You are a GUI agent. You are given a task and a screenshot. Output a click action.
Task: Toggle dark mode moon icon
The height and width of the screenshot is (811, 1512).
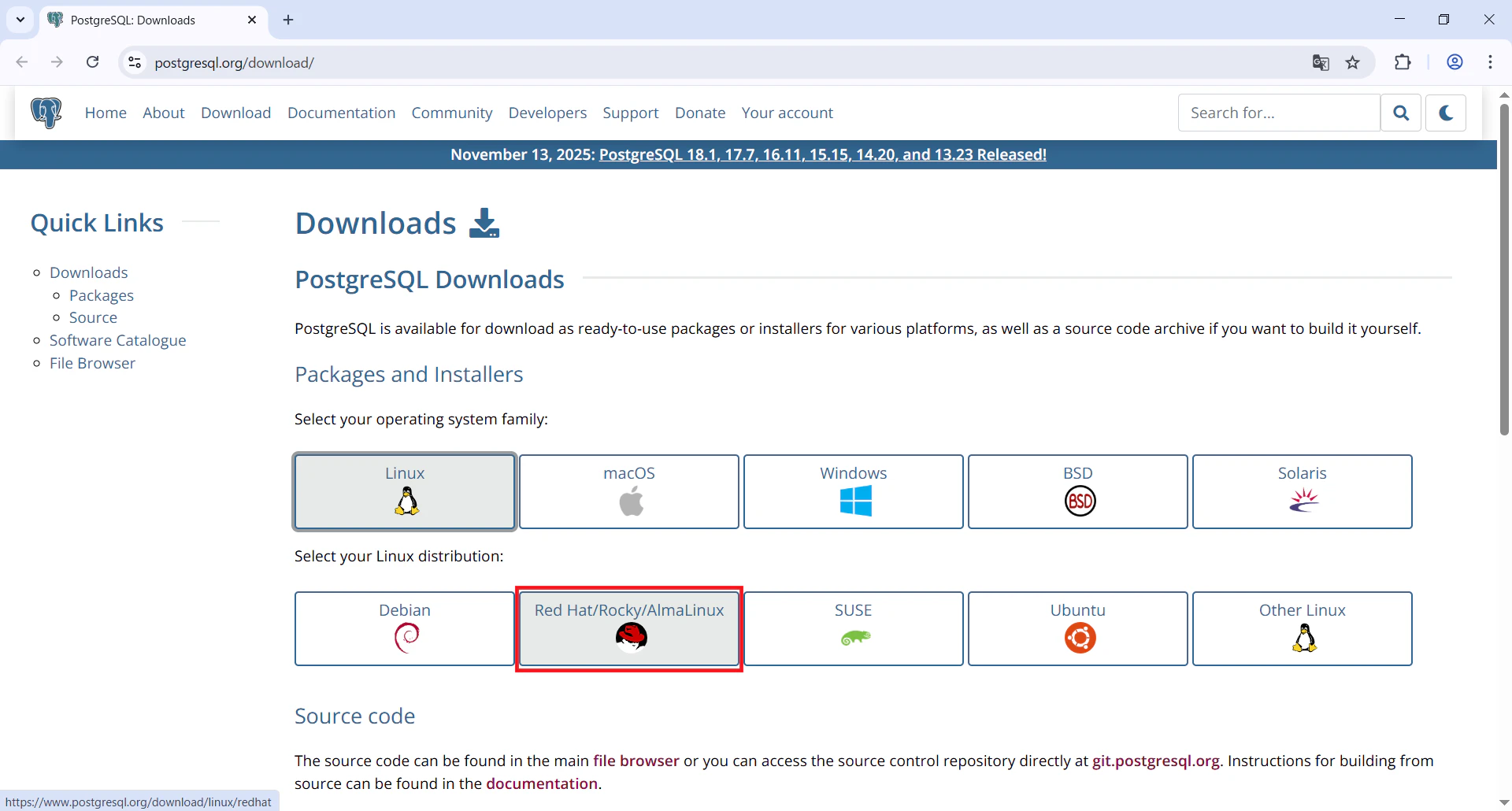point(1446,113)
